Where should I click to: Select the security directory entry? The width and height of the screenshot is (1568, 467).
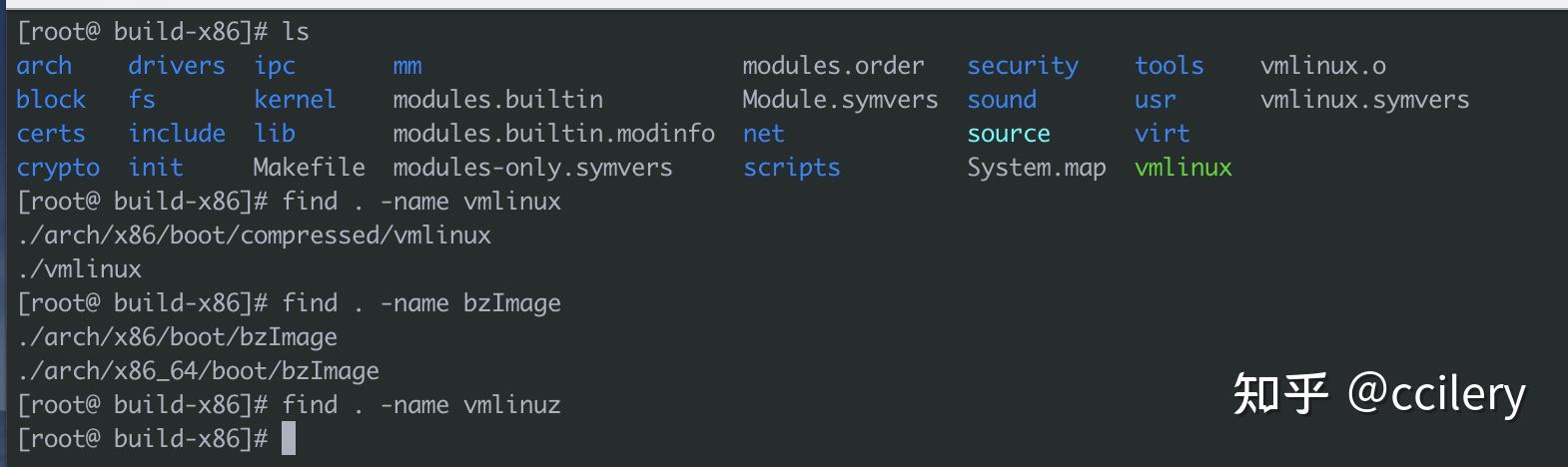[1022, 66]
